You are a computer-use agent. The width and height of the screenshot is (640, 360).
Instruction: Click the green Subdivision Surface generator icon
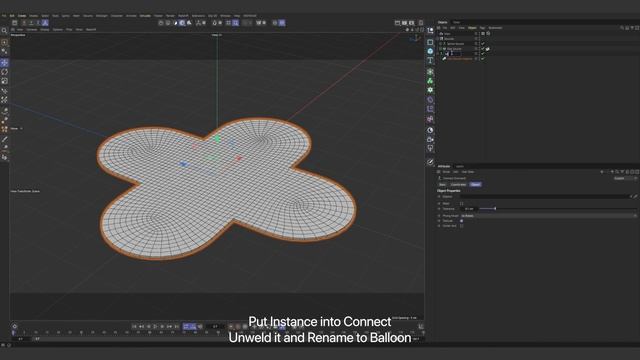click(x=430, y=72)
